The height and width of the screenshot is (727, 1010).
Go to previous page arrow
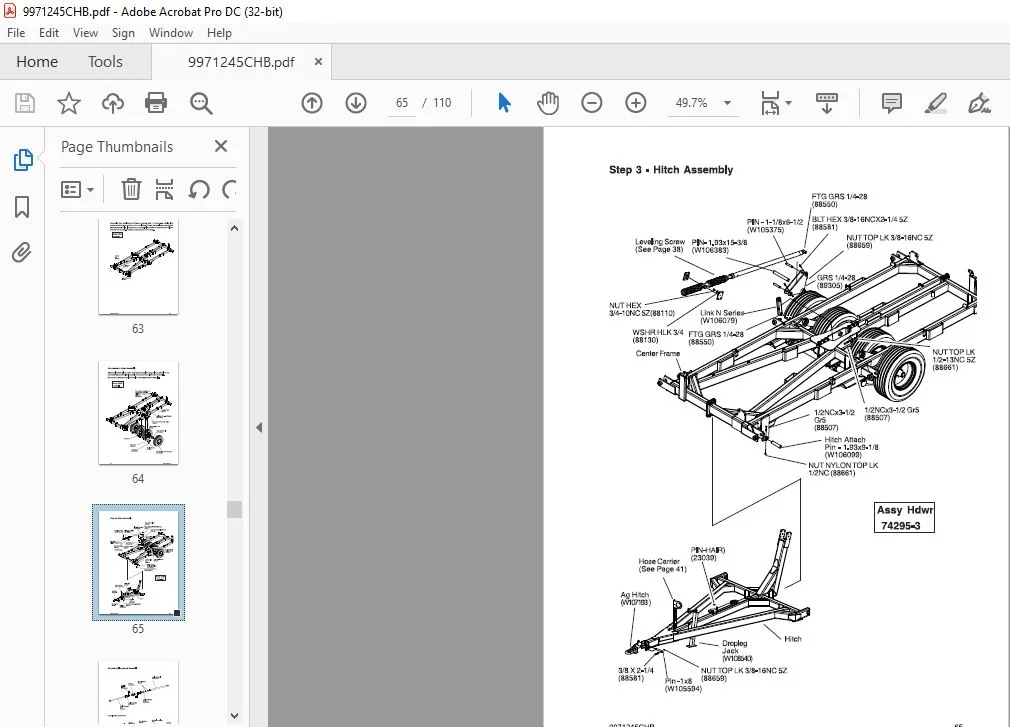click(312, 103)
